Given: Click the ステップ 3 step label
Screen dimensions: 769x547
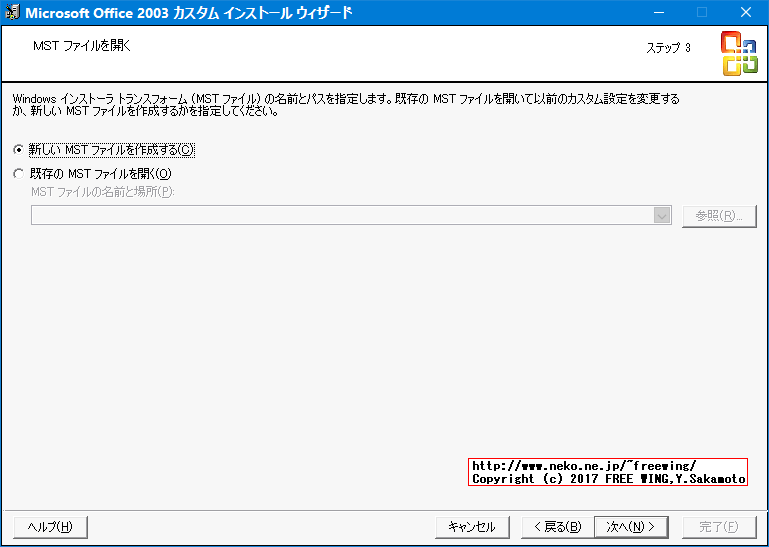Looking at the screenshot, I should pos(668,48).
